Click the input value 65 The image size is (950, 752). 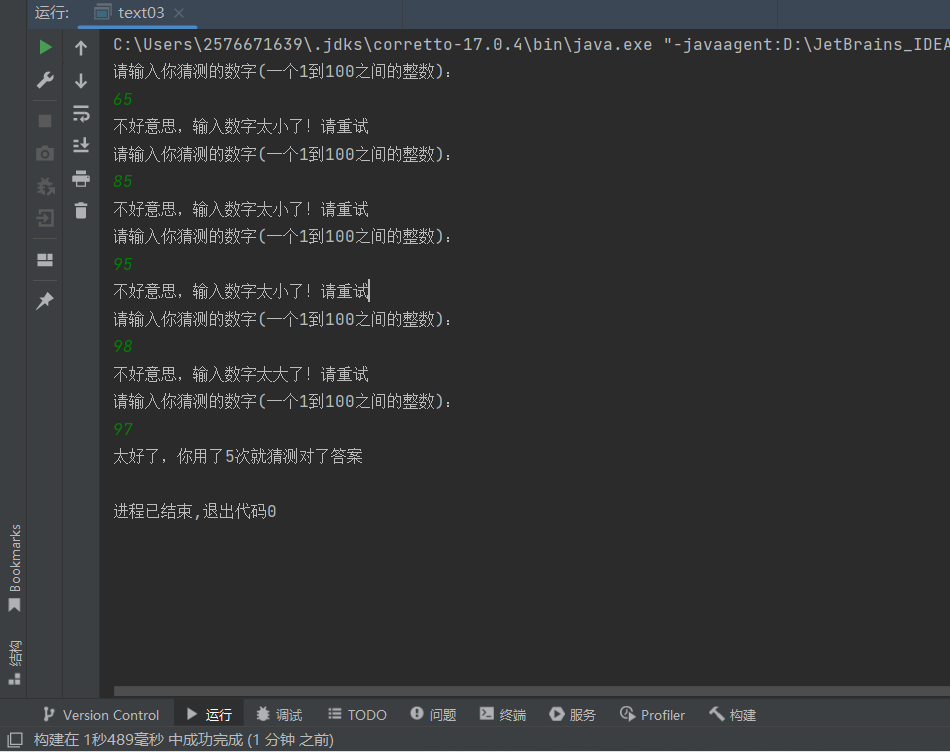123,99
